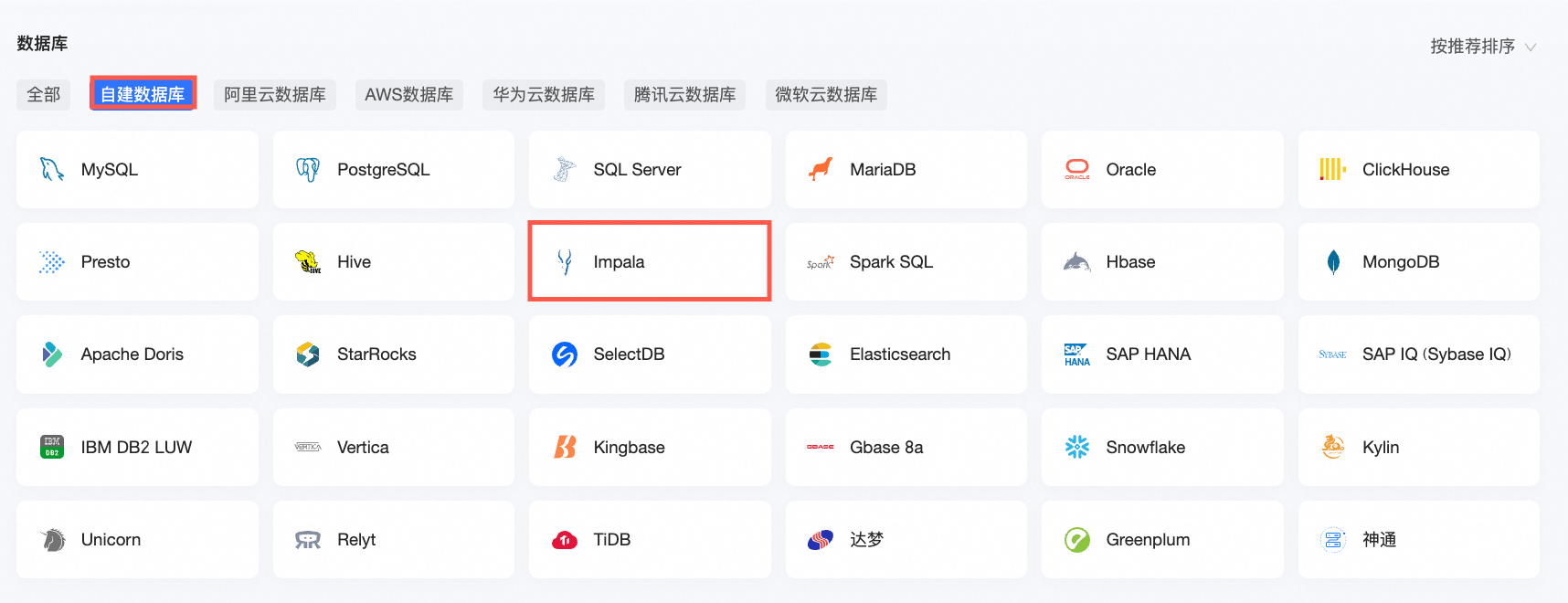The height and width of the screenshot is (603, 1568).
Task: Click the Impala antelope icon
Action: pyautogui.click(x=565, y=262)
